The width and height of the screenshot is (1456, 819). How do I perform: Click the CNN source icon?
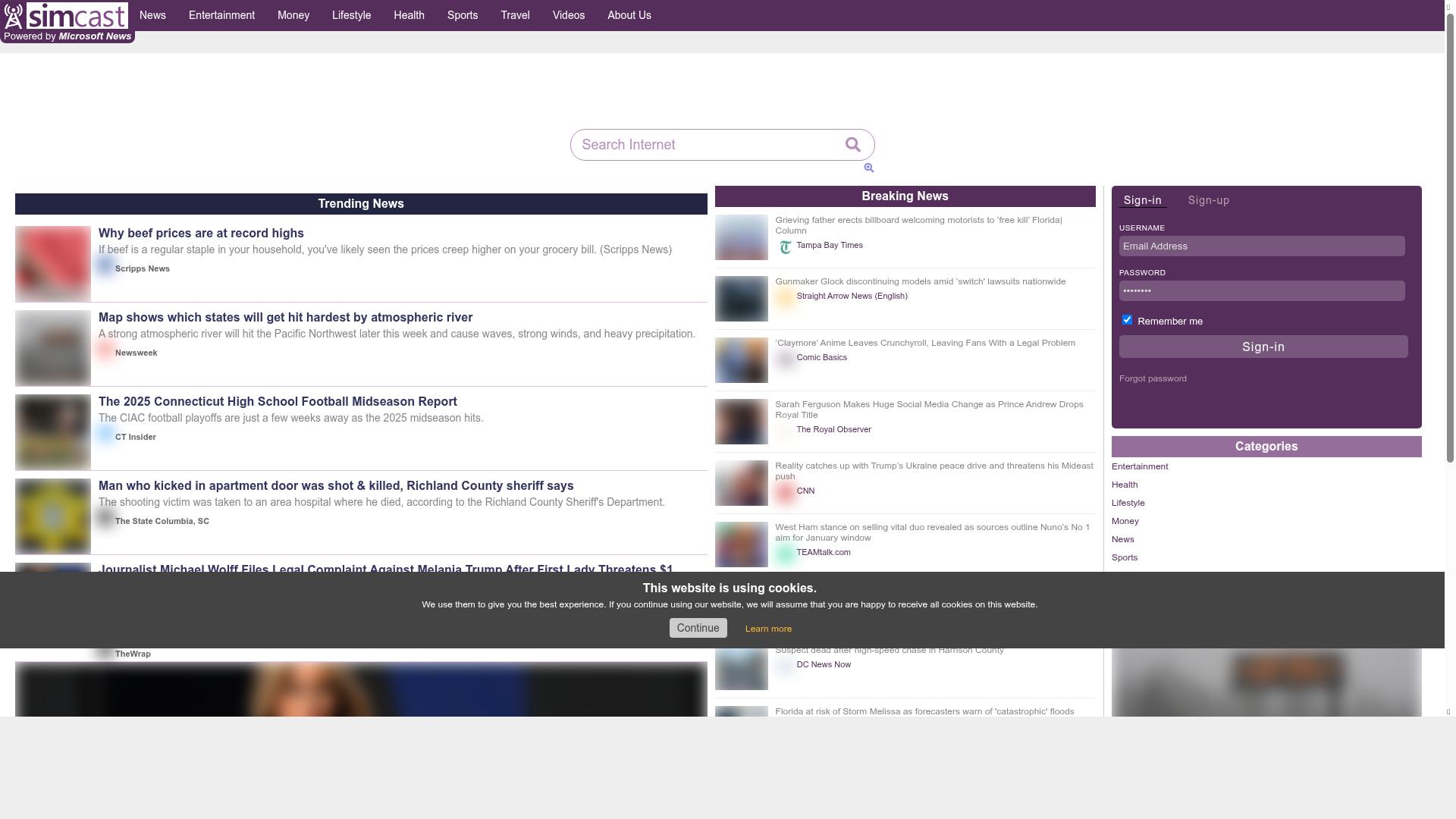(786, 491)
